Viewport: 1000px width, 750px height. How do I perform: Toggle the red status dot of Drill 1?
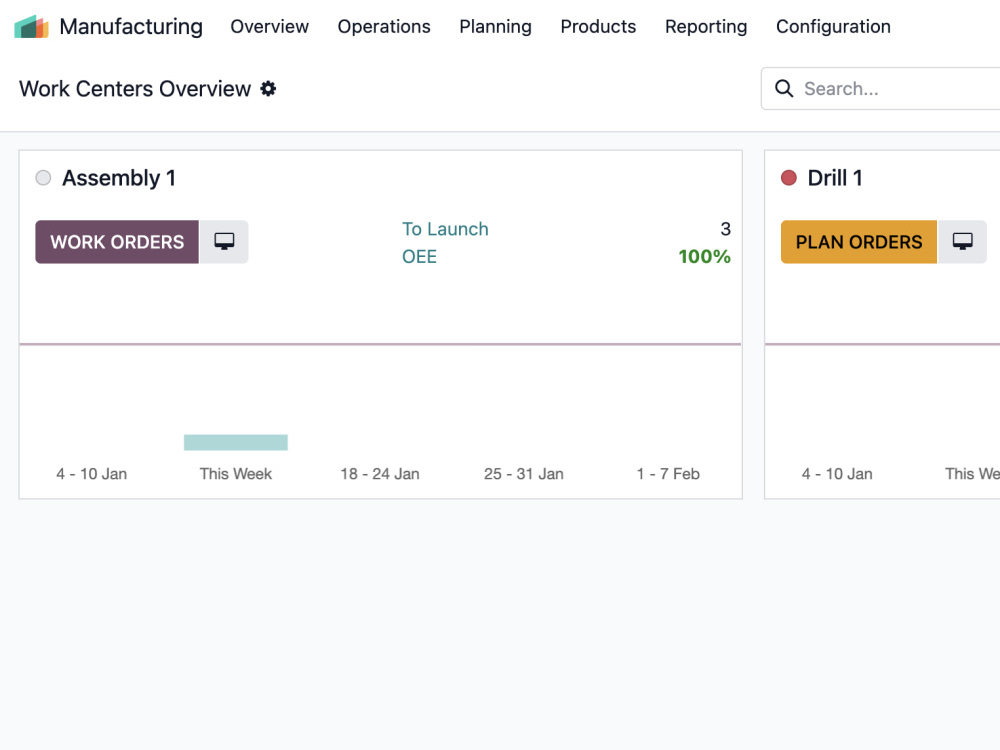click(x=789, y=178)
